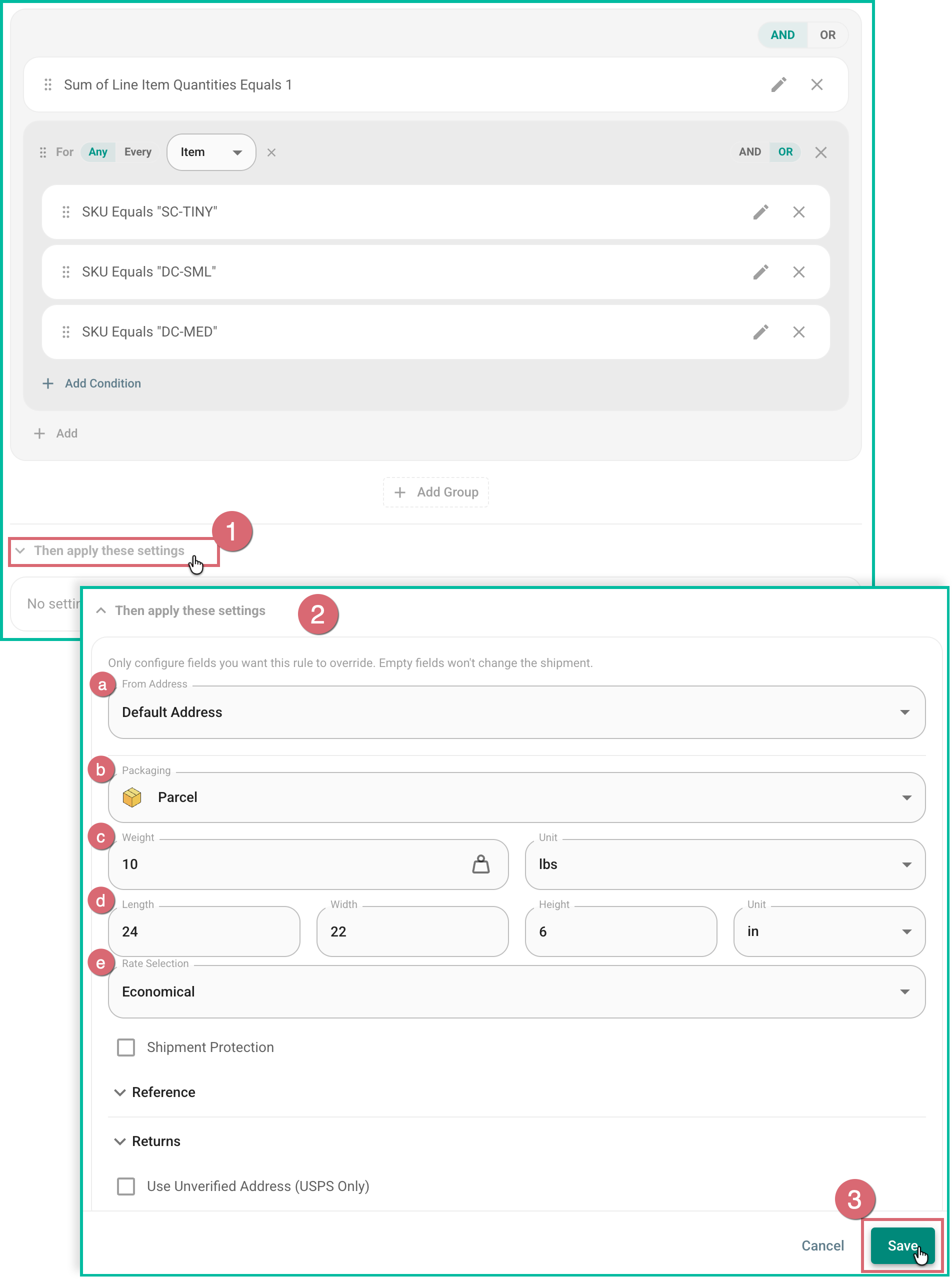
Task: Click the weight scale icon in Weight field
Action: (x=480, y=864)
